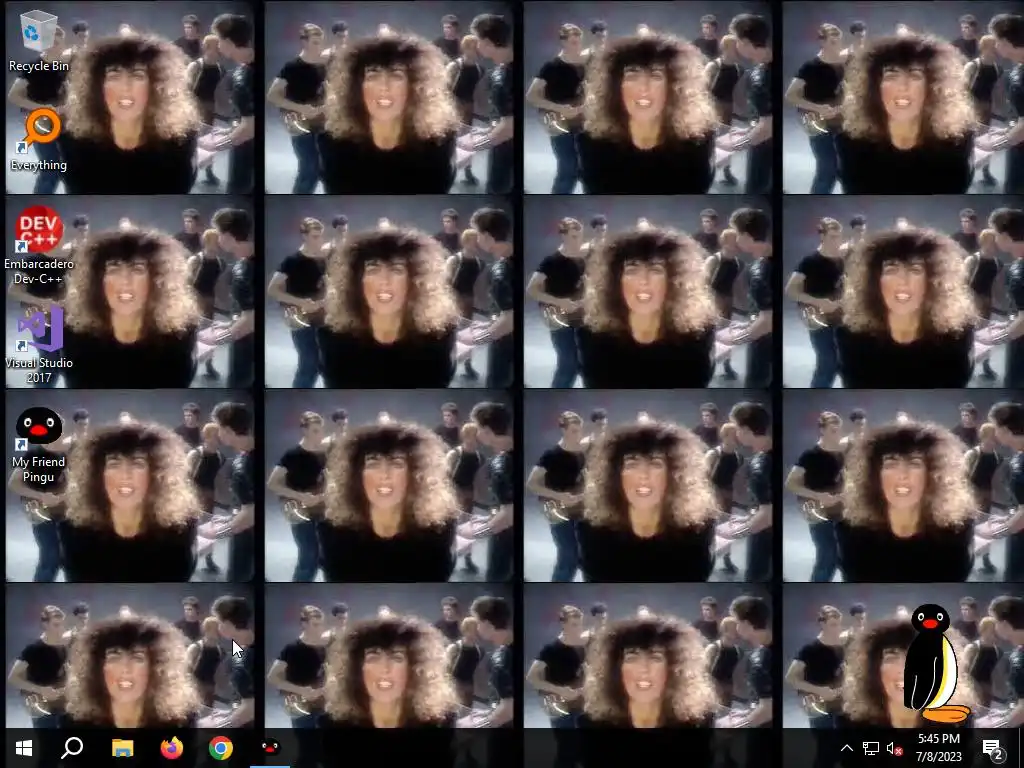Expand the hidden system tray icons
The height and width of the screenshot is (768, 1024).
tap(846, 748)
